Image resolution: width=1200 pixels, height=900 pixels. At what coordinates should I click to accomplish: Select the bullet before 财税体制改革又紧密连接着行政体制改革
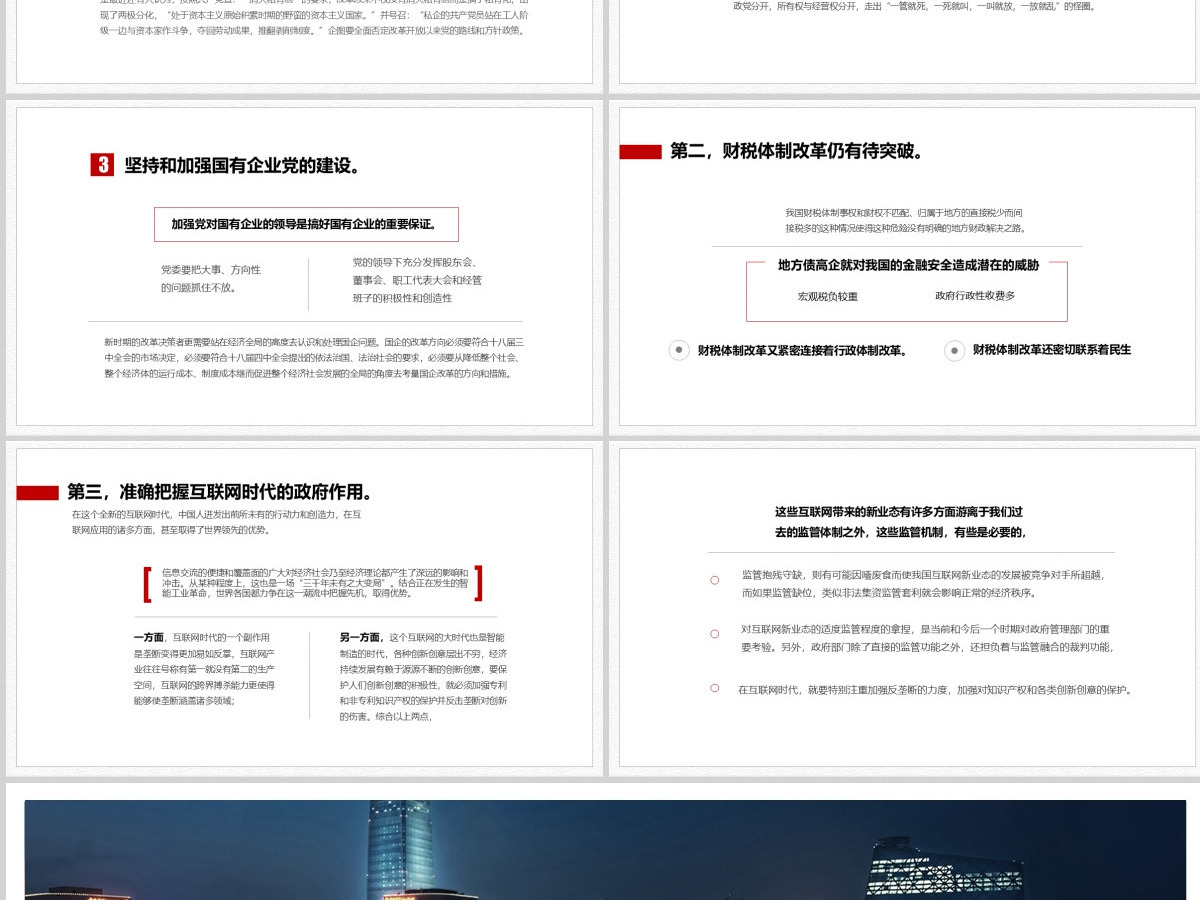pyautogui.click(x=680, y=350)
